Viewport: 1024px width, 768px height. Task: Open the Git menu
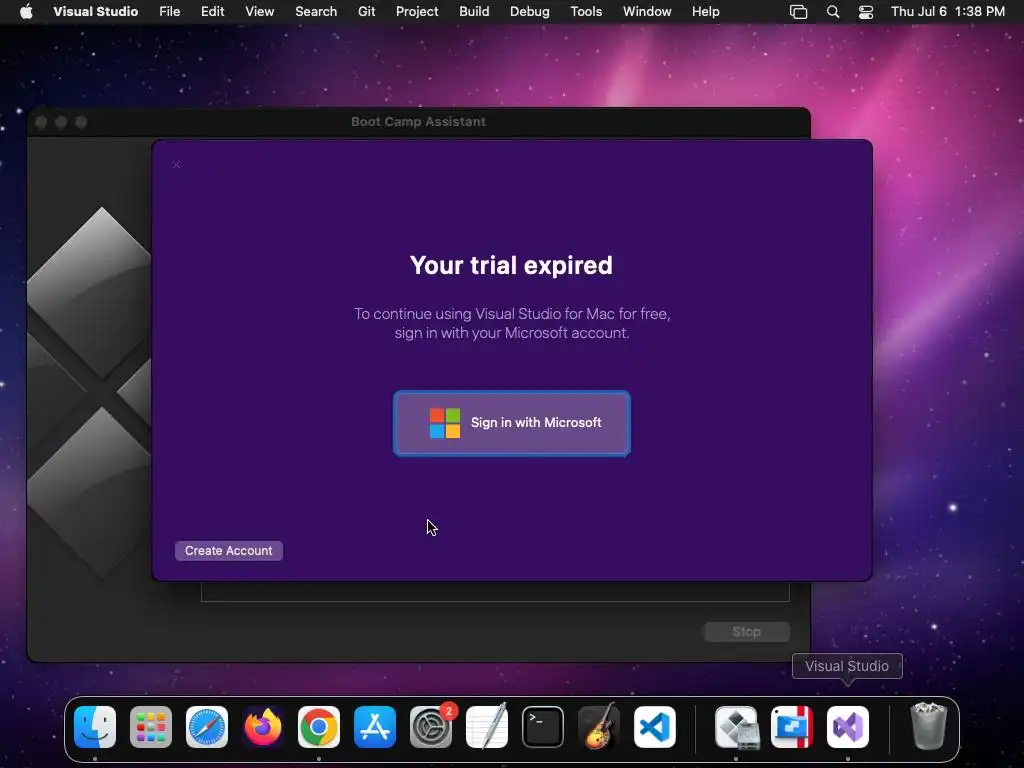click(366, 11)
